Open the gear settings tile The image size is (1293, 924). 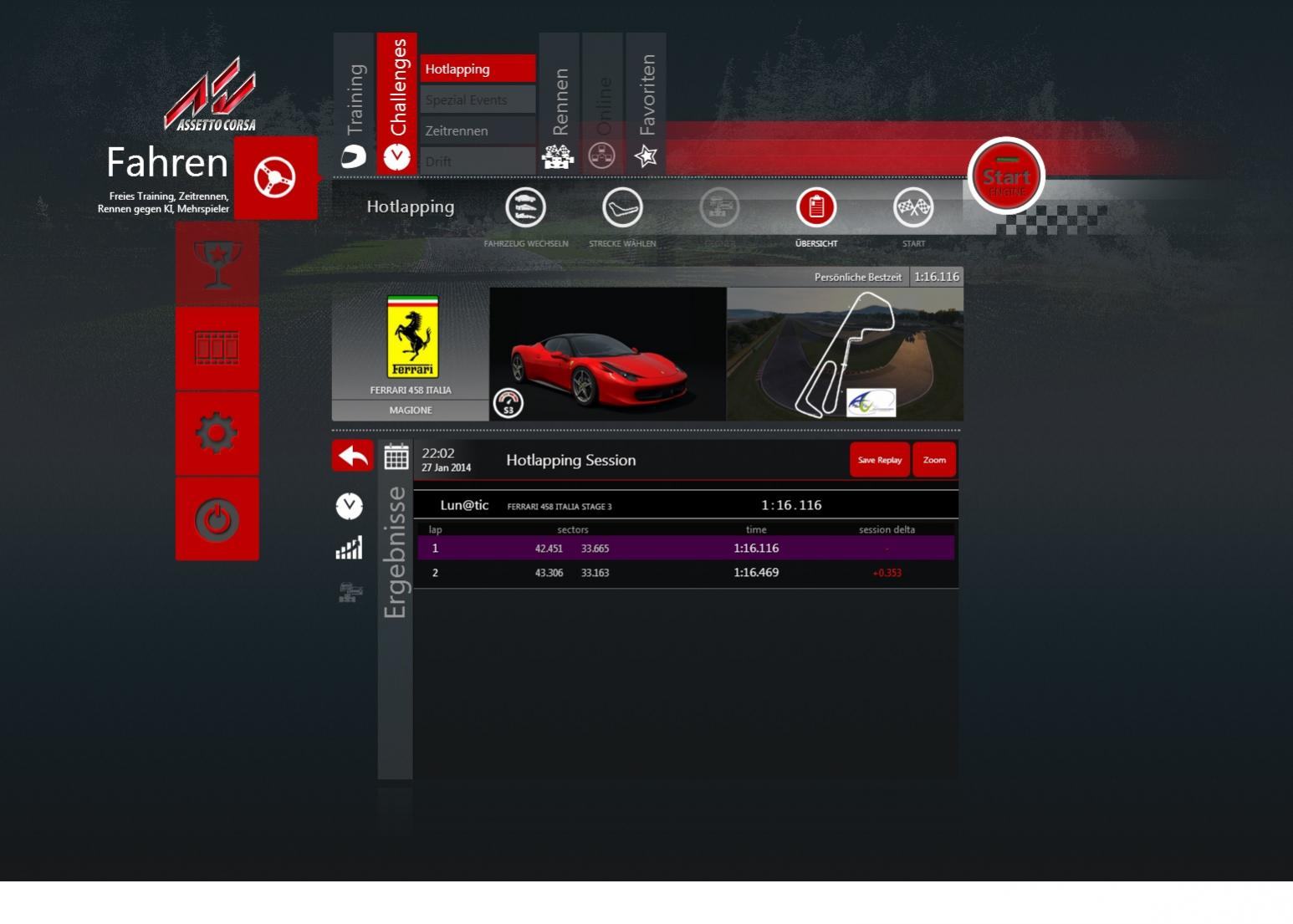click(217, 434)
